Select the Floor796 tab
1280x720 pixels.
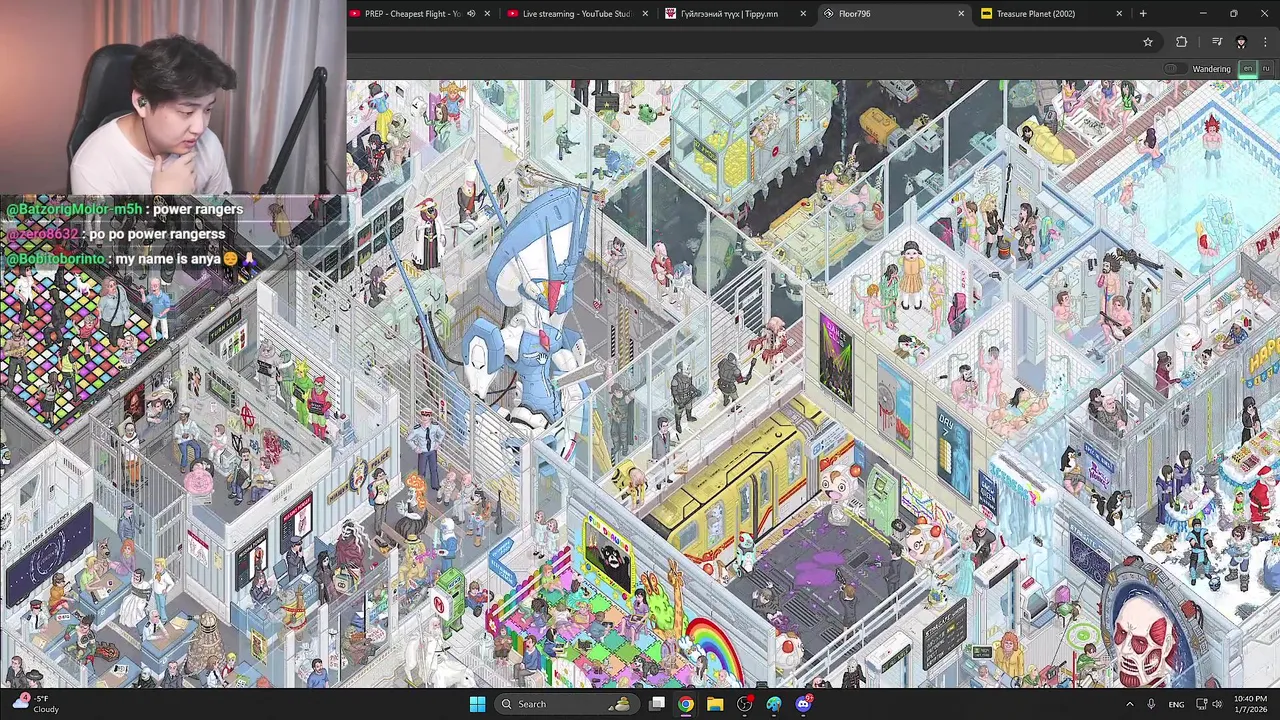(x=854, y=14)
